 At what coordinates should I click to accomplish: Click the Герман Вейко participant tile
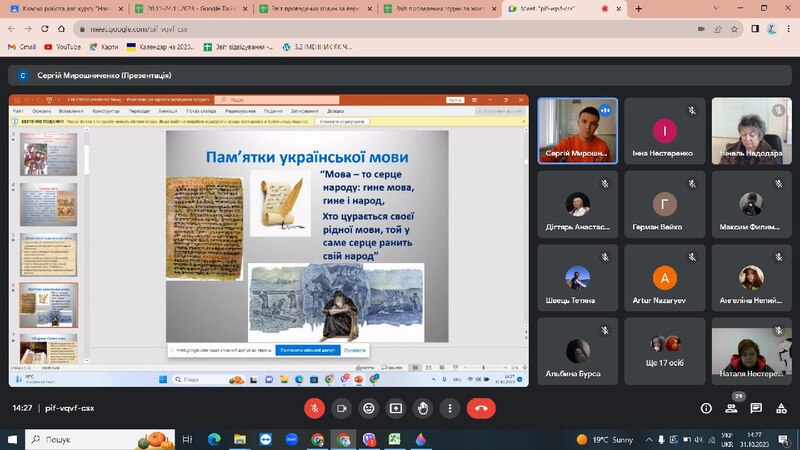[x=664, y=205]
